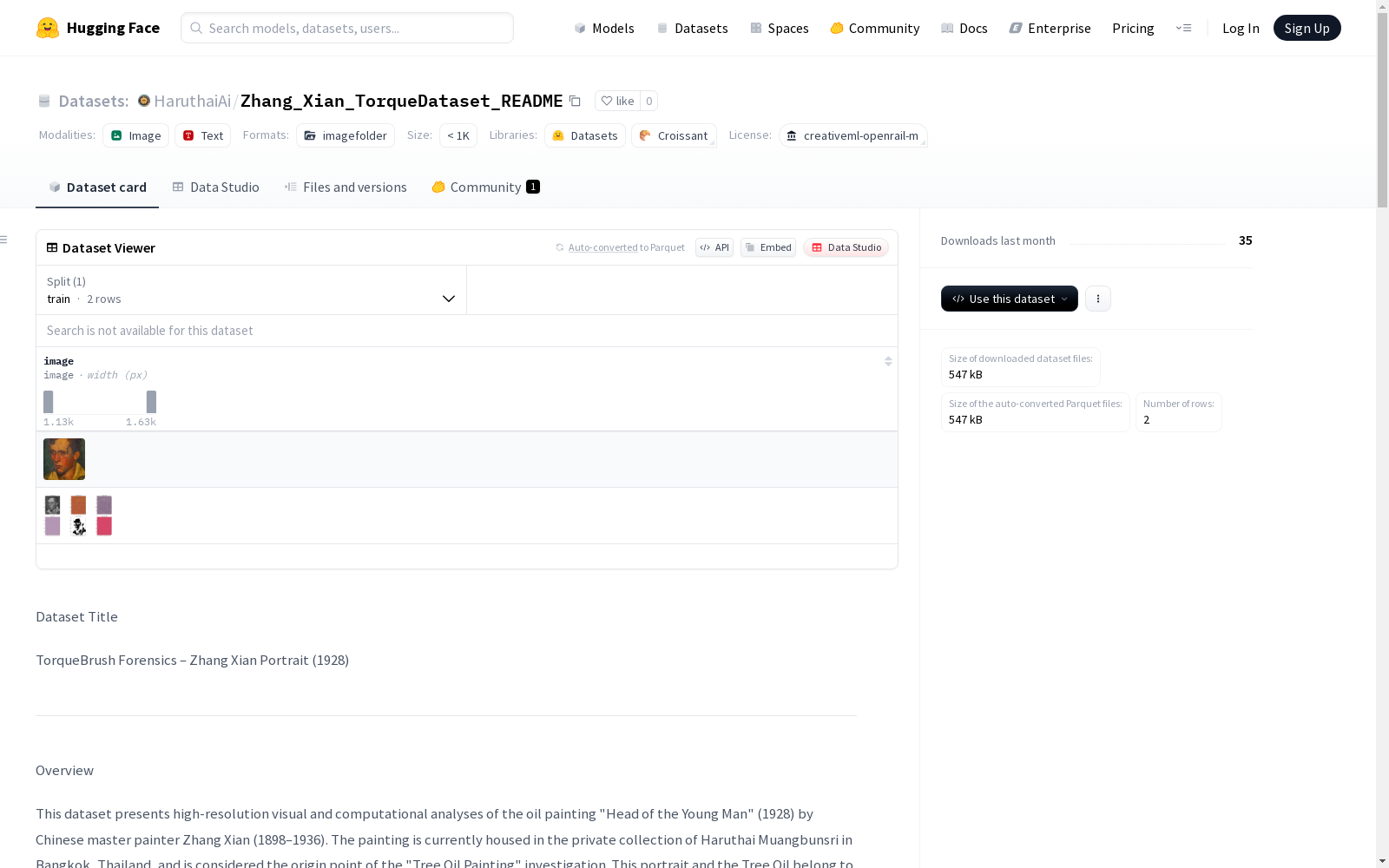Open the Data Studio tab
This screenshot has width=1389, height=868.
pos(216,187)
